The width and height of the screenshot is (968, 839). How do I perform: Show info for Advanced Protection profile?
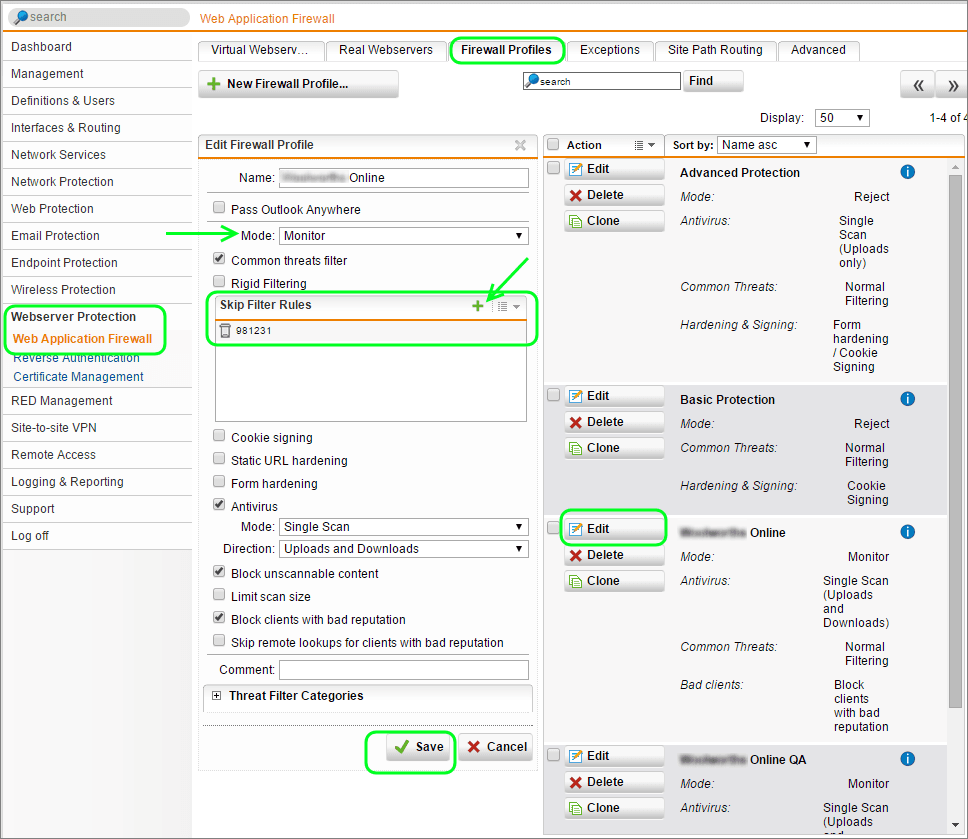click(908, 172)
